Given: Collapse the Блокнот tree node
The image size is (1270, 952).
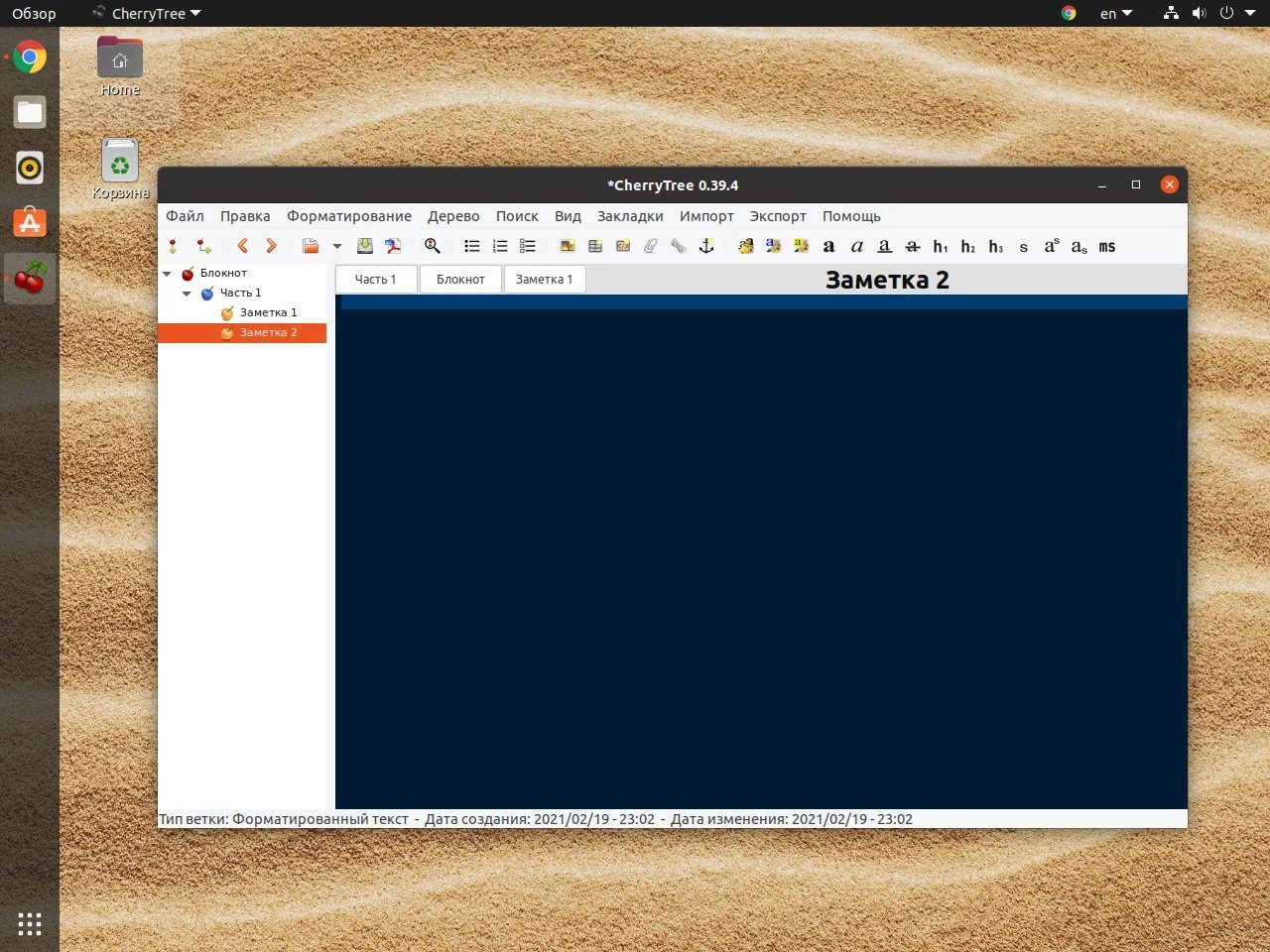Looking at the screenshot, I should coord(167,274).
